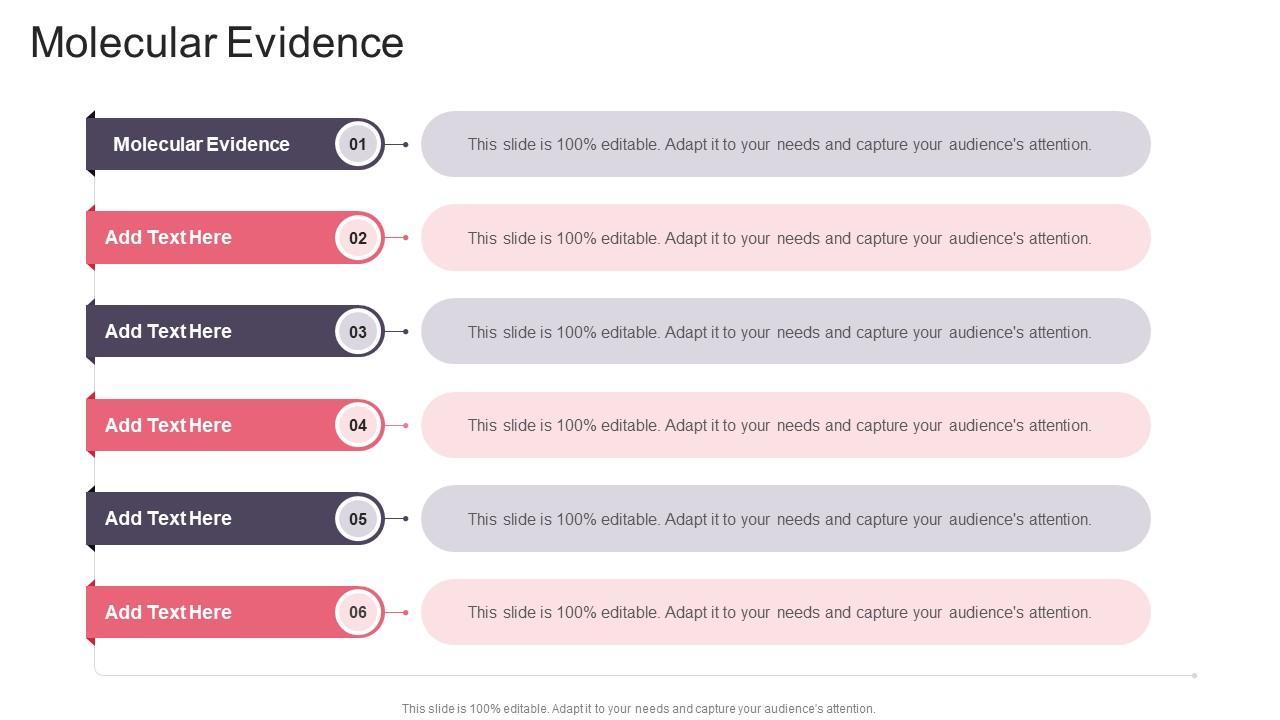Click the 03 number circle

358,332
